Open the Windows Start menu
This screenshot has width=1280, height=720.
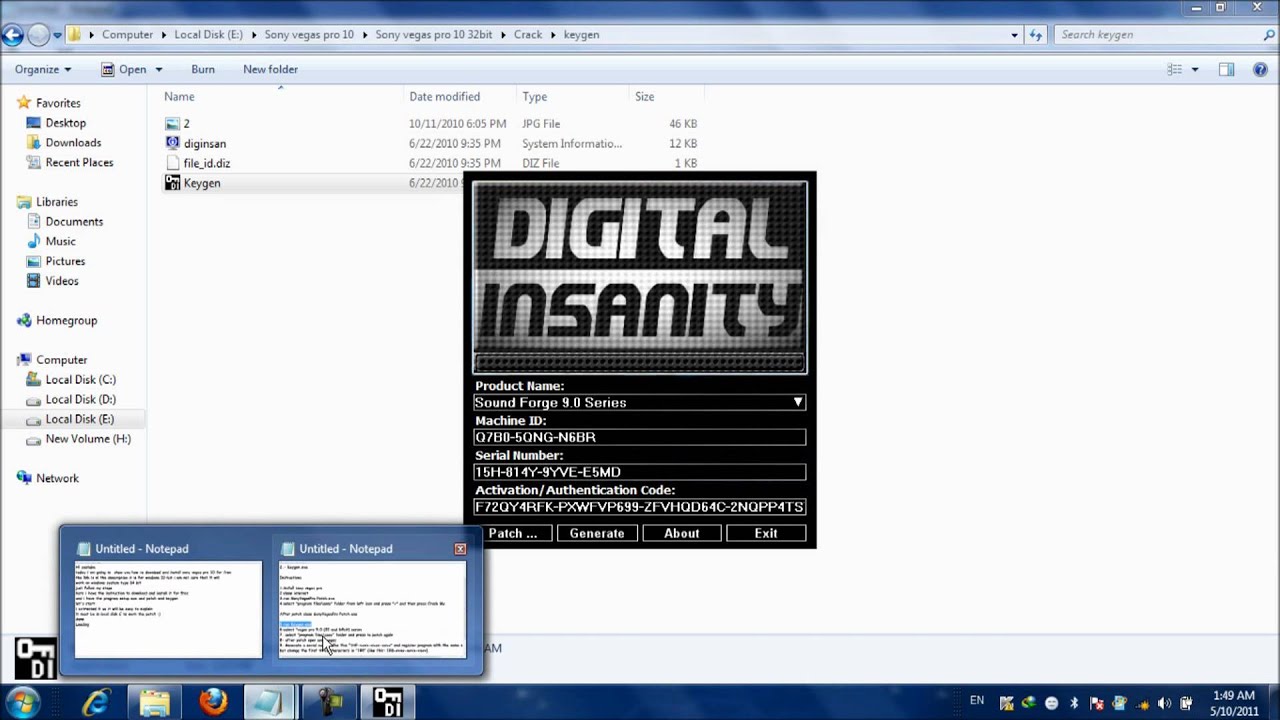click(x=23, y=702)
